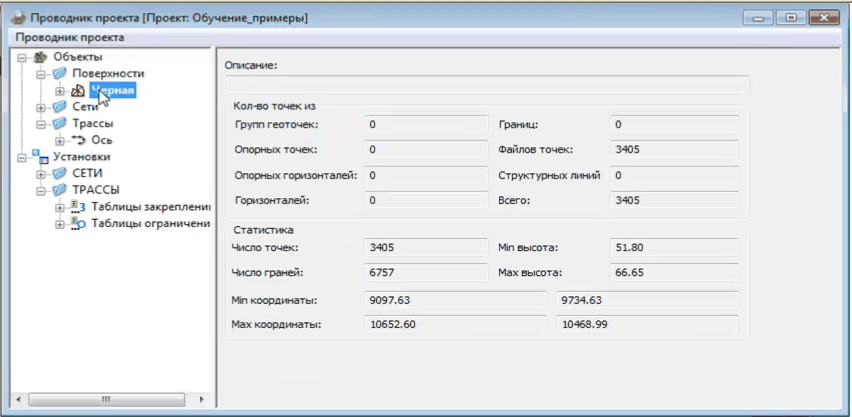The height and width of the screenshot is (417, 852).
Task: Select the СЕТИ item under Установки
Action: [x=88, y=173]
